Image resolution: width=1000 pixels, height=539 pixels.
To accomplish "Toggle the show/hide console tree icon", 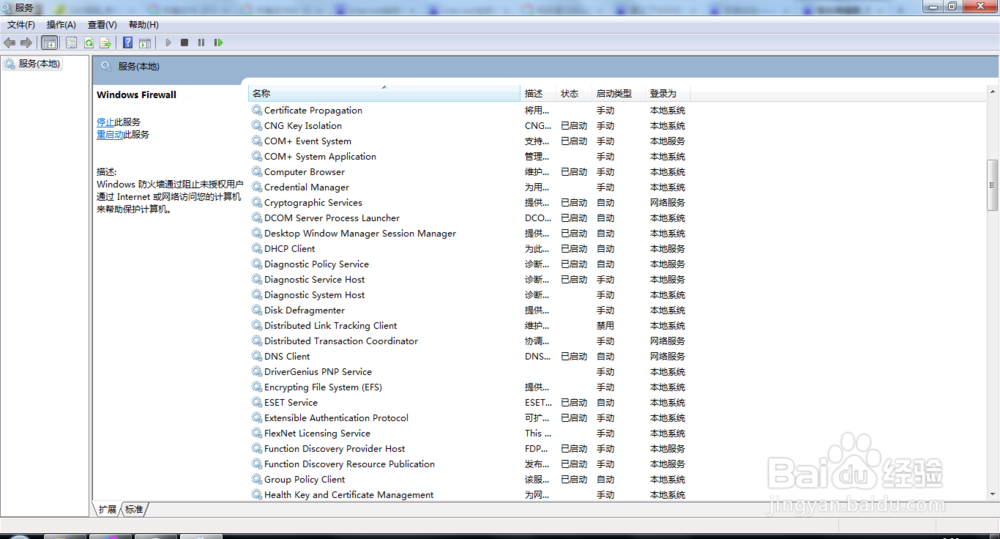I will 49,43.
